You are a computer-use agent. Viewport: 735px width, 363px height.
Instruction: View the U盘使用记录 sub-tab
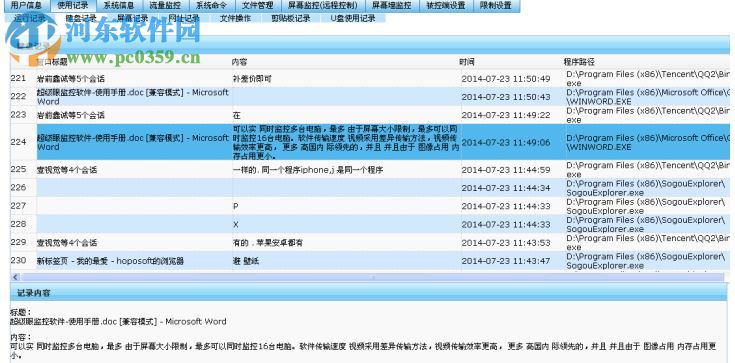coord(353,18)
